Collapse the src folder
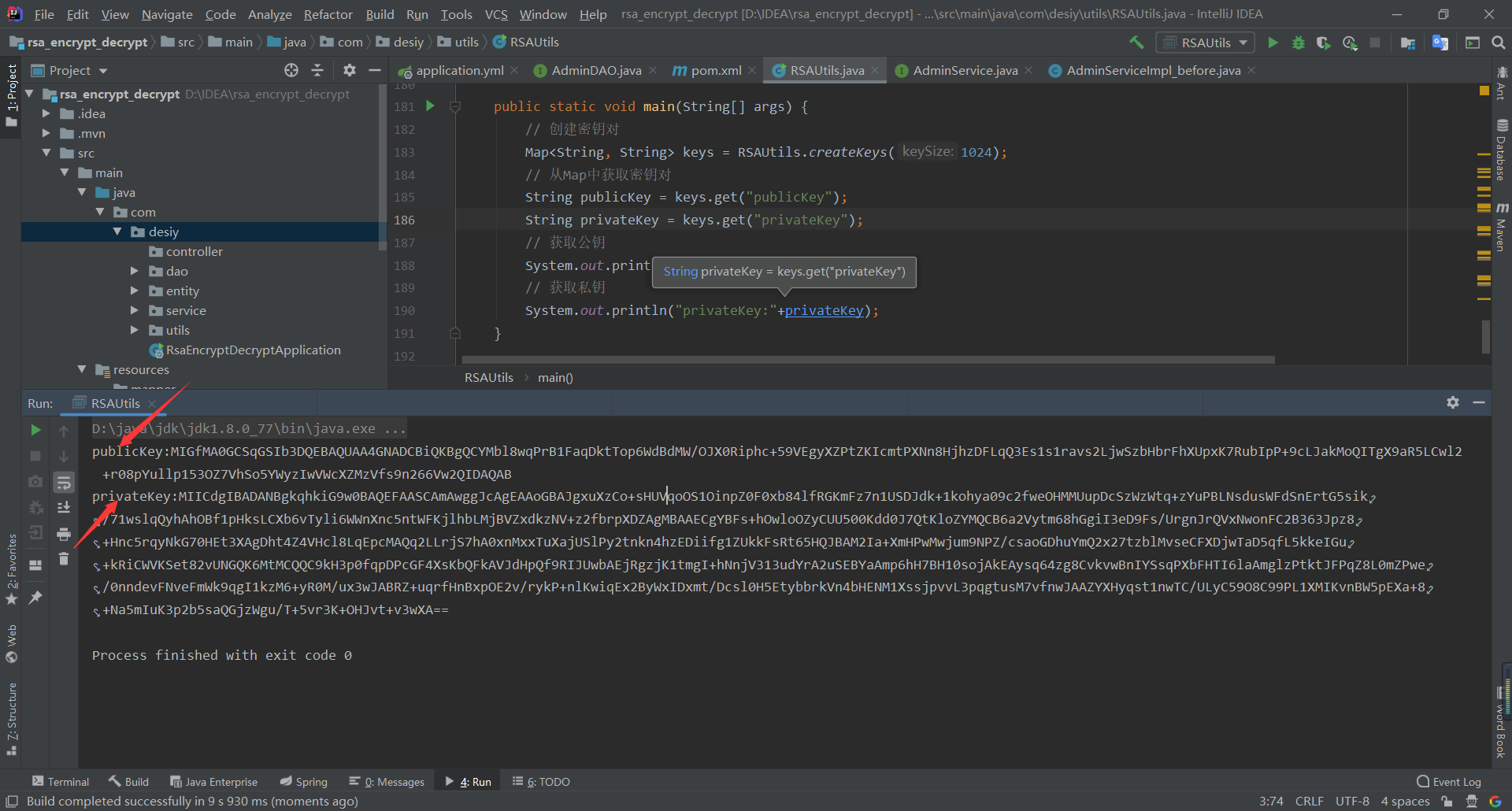The image size is (1512, 811). (x=46, y=154)
